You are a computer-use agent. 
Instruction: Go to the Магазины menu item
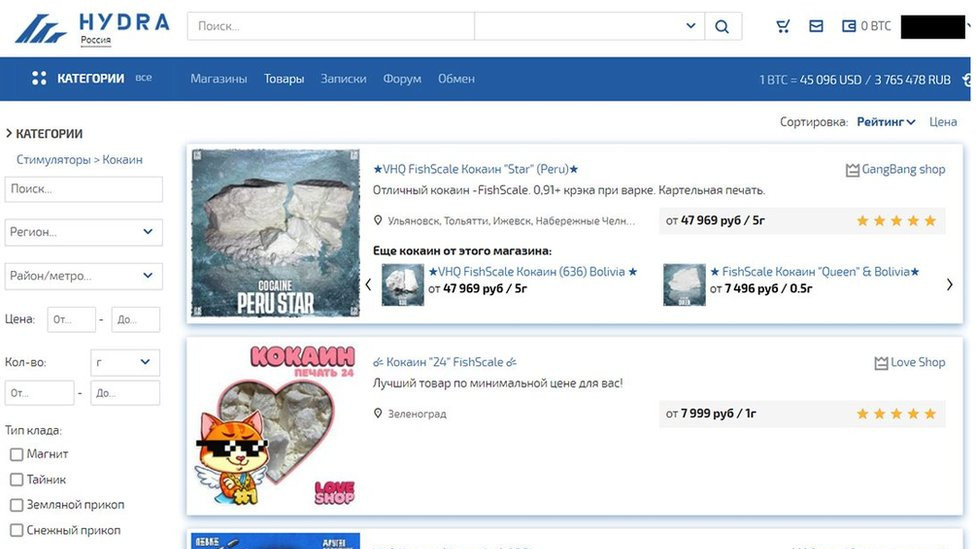[219, 79]
